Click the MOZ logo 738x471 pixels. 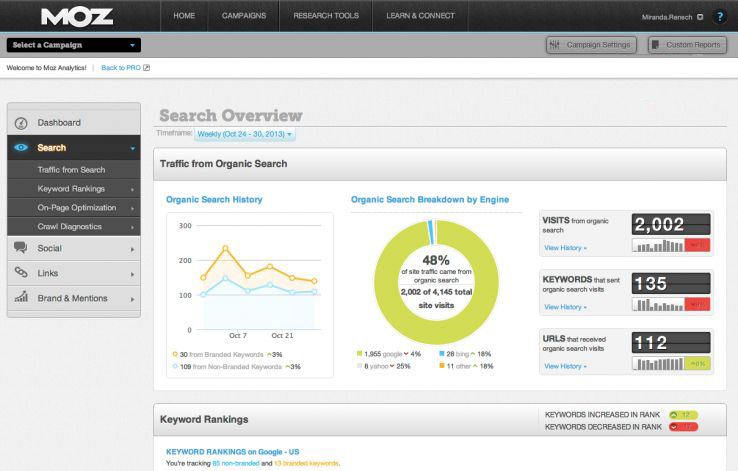pos(77,17)
